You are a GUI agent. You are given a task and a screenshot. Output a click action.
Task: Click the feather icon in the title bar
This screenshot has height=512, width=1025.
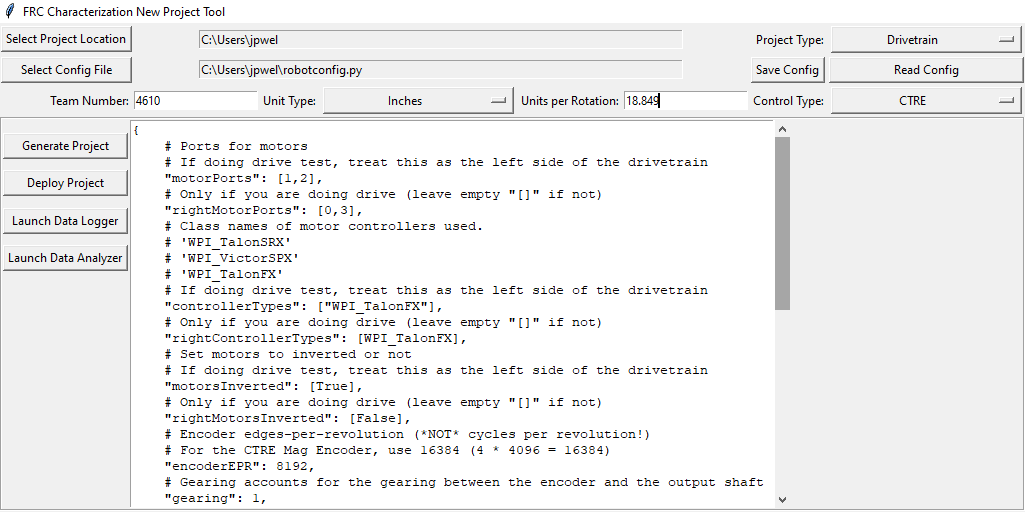click(x=9, y=11)
